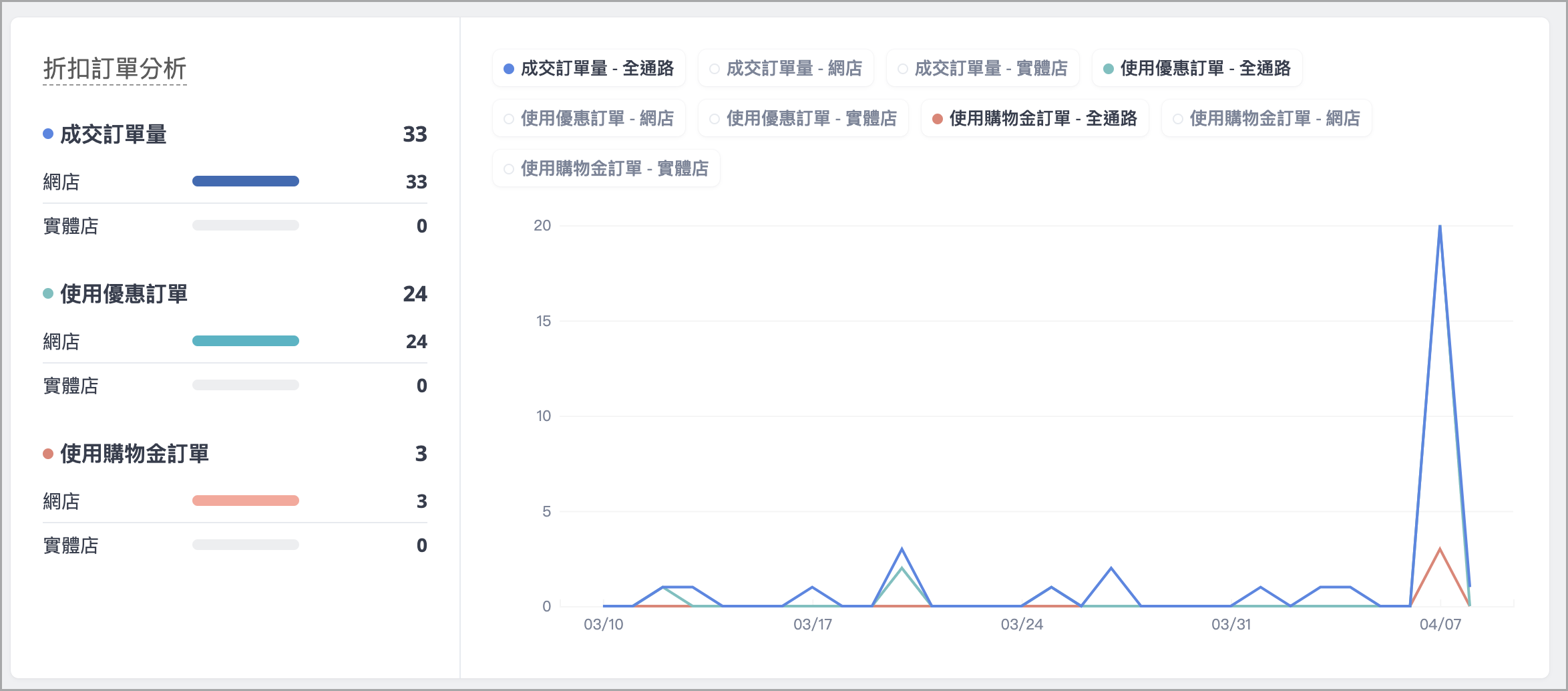Click the 使用購物金訂單 total value 3

point(421,454)
